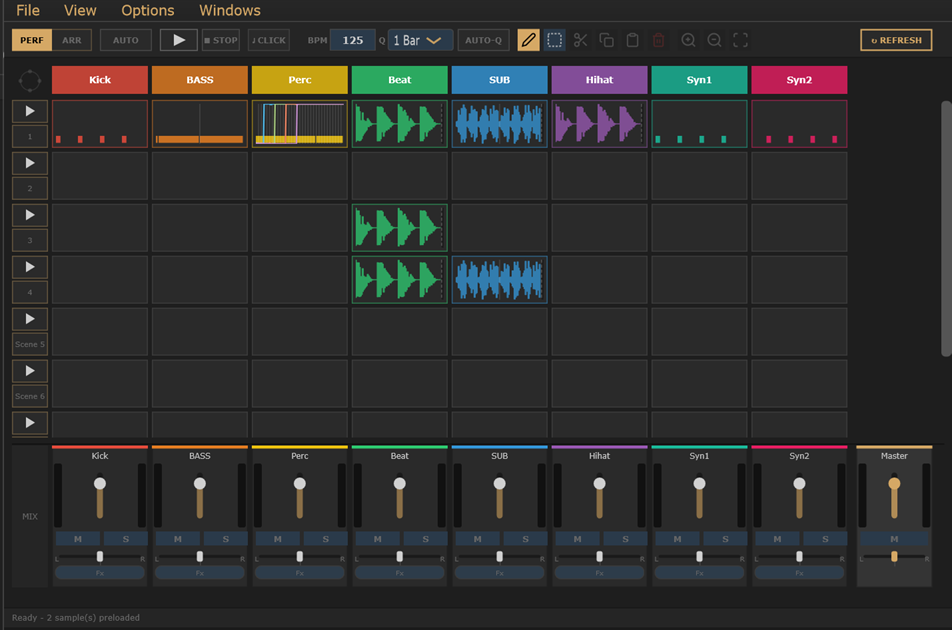
Task: Mute the Kick mixer channel
Action: (78, 539)
